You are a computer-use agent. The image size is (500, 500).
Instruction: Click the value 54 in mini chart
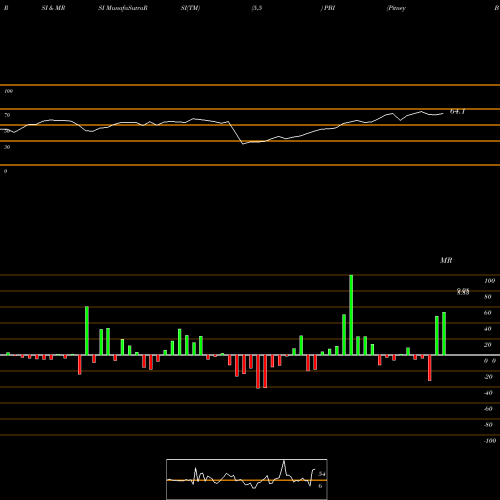[x=322, y=474]
